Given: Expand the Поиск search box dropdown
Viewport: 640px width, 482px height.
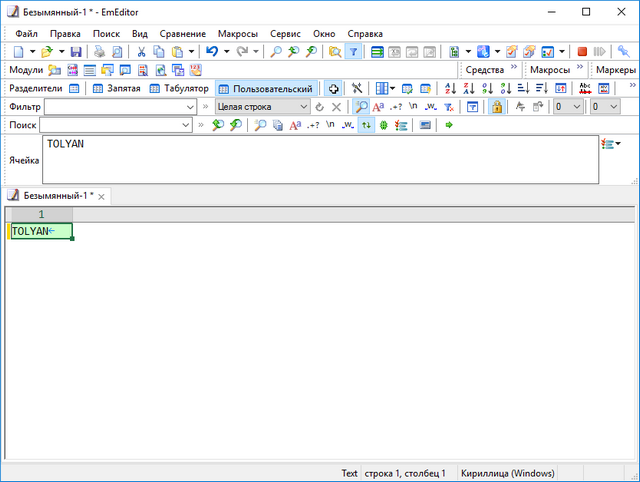Looking at the screenshot, I should tap(186, 125).
